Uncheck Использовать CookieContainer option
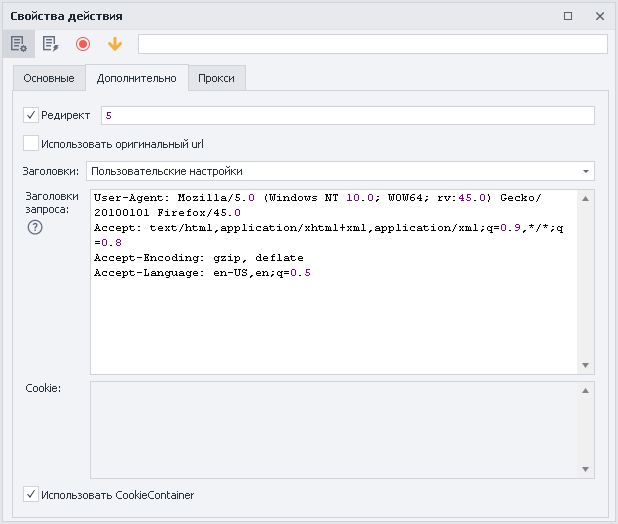Image resolution: width=618 pixels, height=524 pixels. pyautogui.click(x=31, y=494)
